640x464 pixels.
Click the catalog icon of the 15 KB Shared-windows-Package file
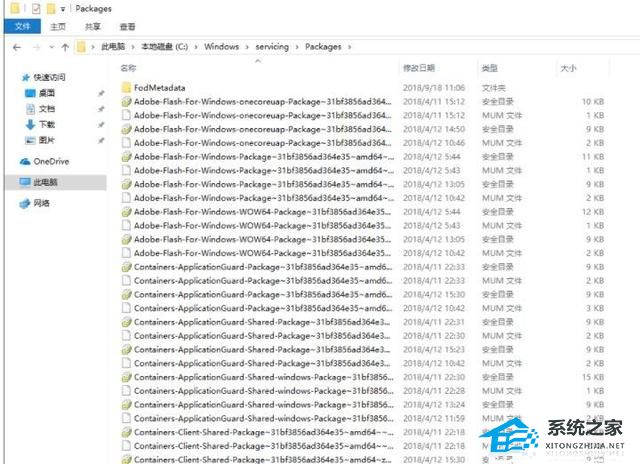[x=127, y=377]
